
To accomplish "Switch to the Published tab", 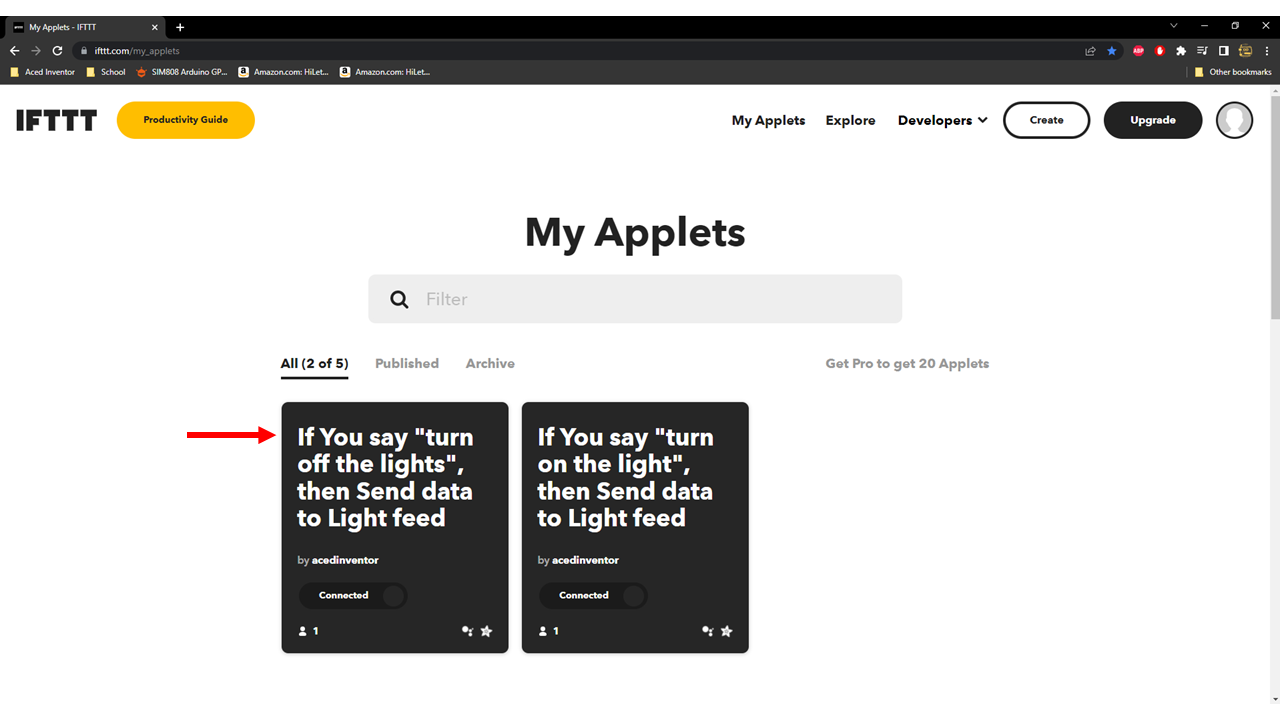I will (x=407, y=364).
